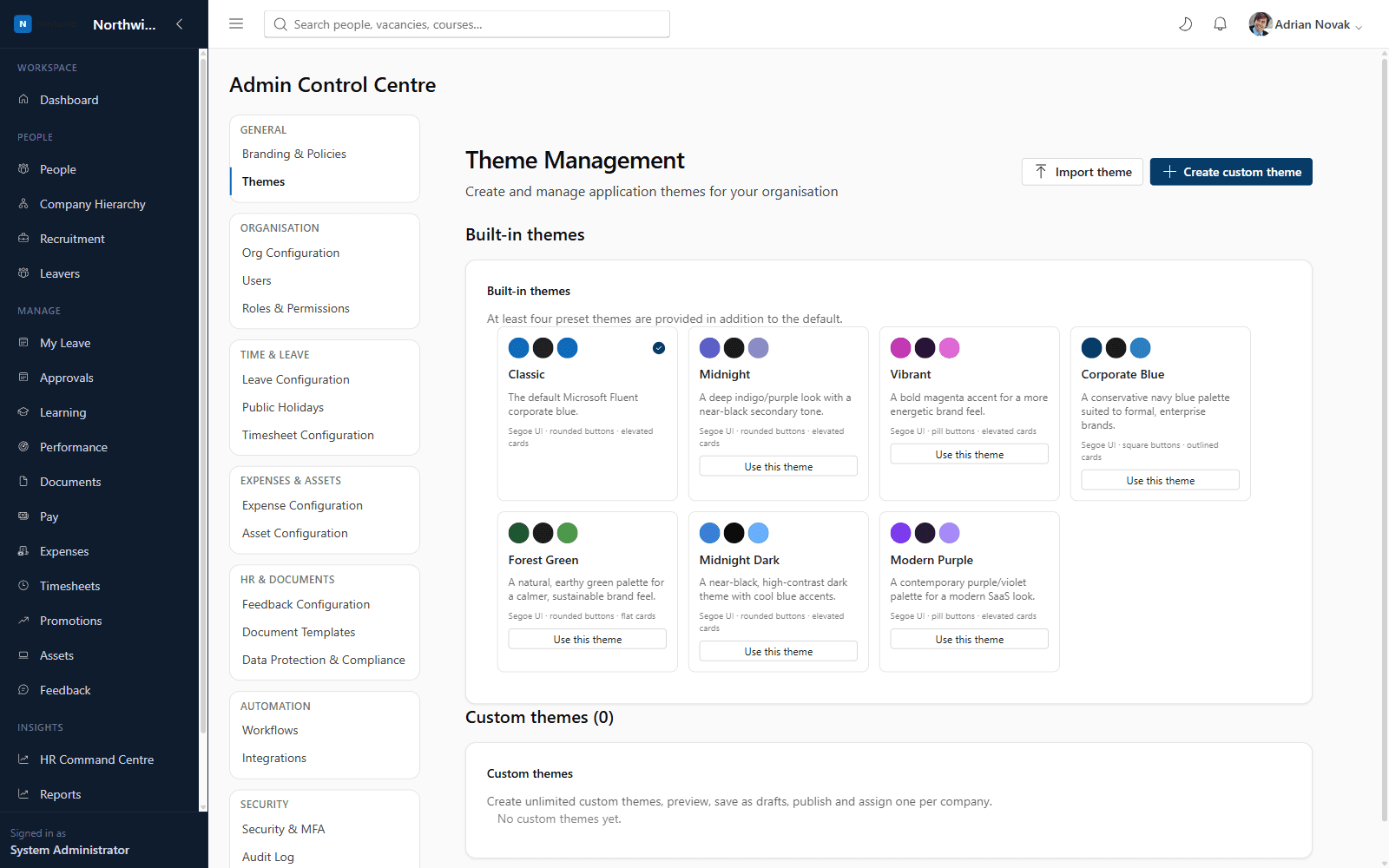Navigate to Security & MFA
The width and height of the screenshot is (1389, 868).
point(284,829)
